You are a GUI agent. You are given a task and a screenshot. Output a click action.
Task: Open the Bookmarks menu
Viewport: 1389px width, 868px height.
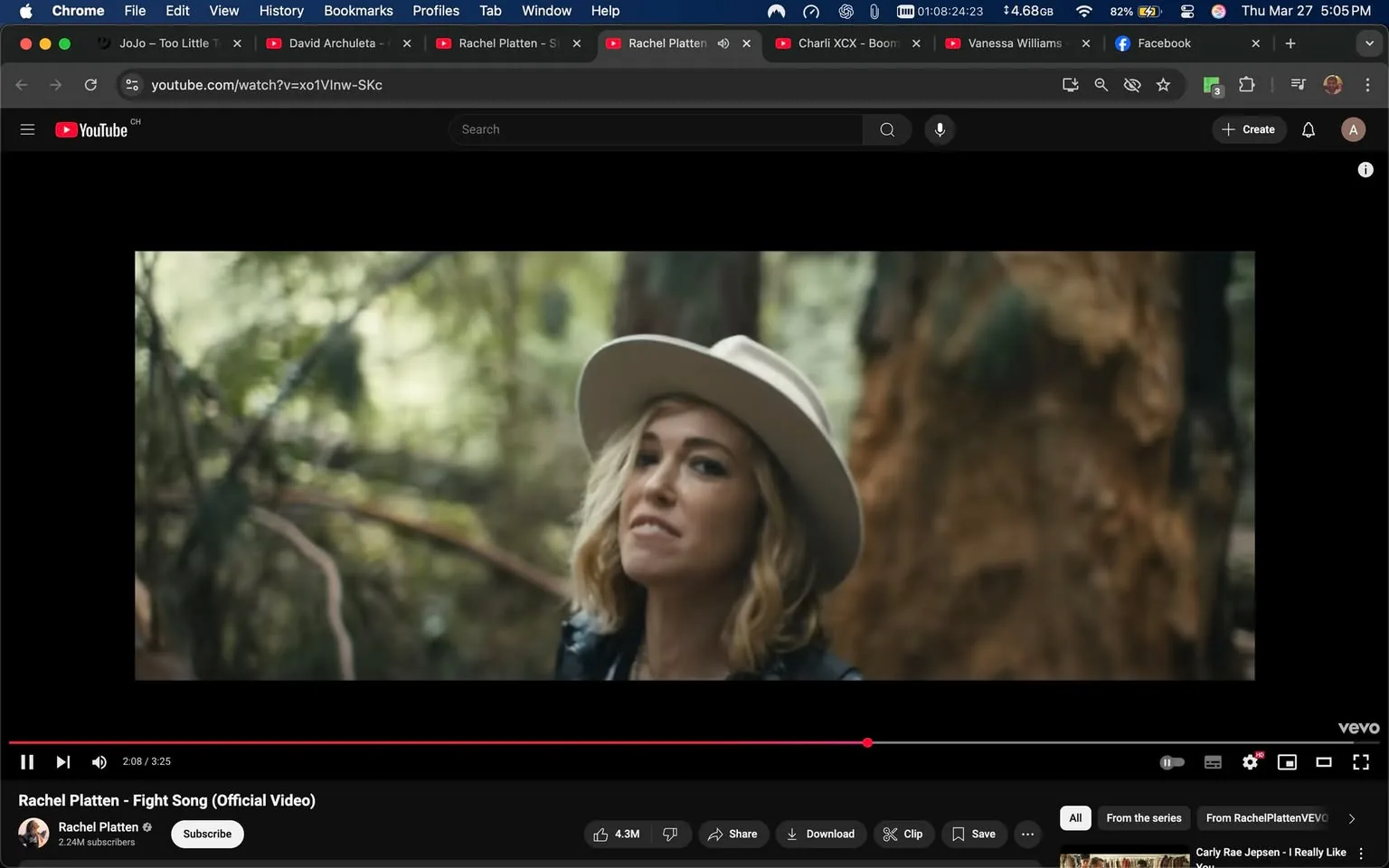(358, 11)
